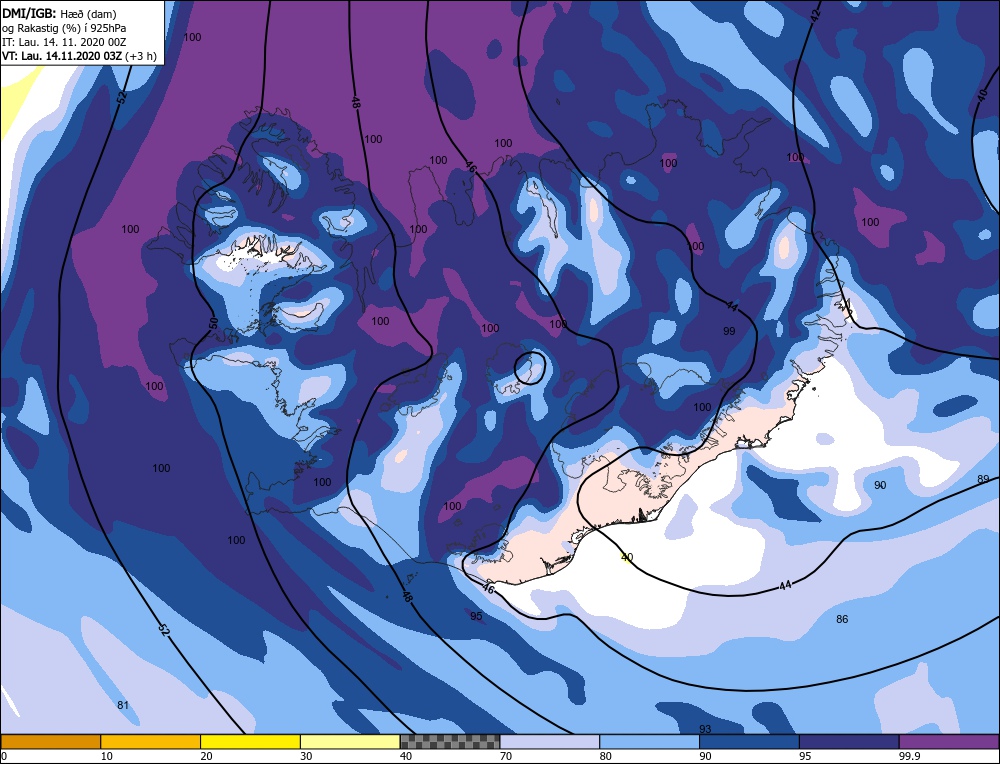Click the legend scale label '70'
The width and height of the screenshot is (1000, 764).
tap(506, 756)
